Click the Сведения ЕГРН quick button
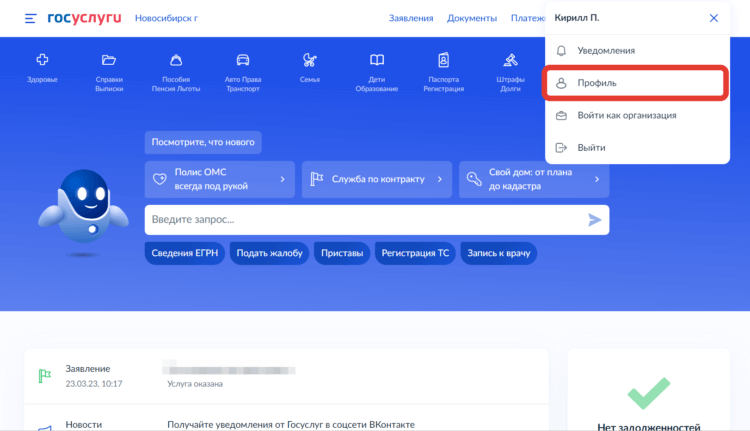This screenshot has width=750, height=431. 184,253
